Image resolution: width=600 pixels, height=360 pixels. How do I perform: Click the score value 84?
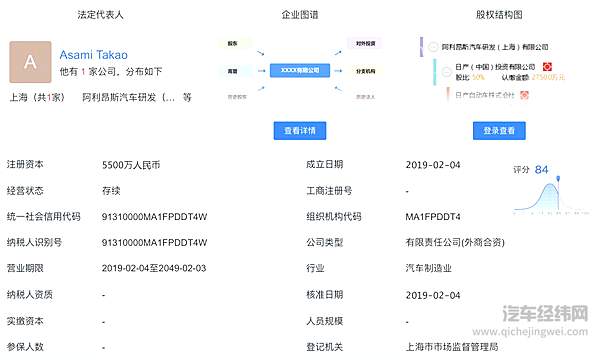click(541, 169)
